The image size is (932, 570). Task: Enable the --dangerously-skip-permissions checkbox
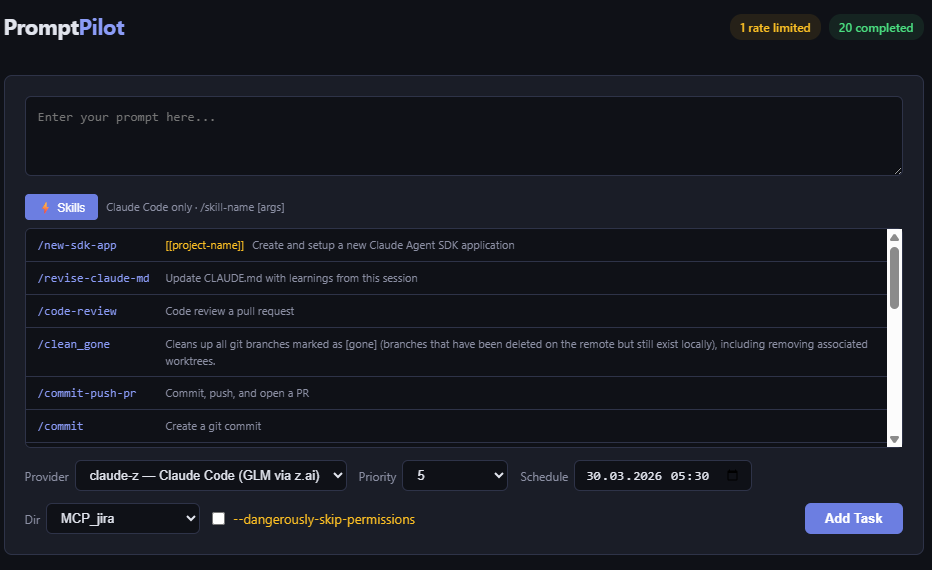pyautogui.click(x=218, y=519)
